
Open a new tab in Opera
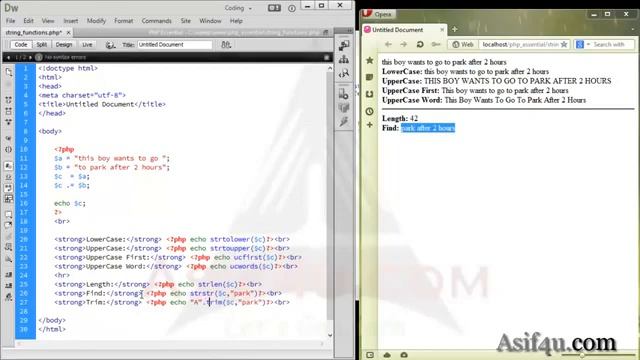454,29
